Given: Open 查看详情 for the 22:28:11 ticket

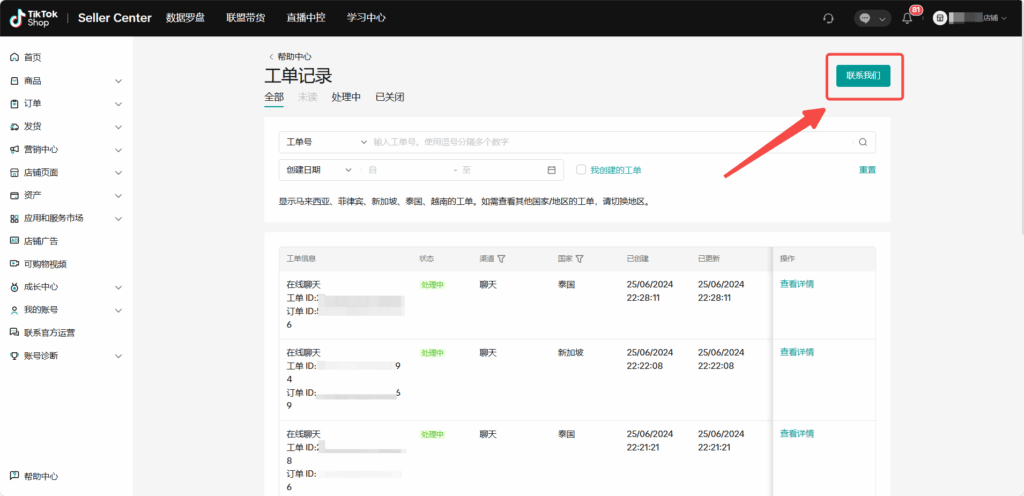Looking at the screenshot, I should click(797, 284).
